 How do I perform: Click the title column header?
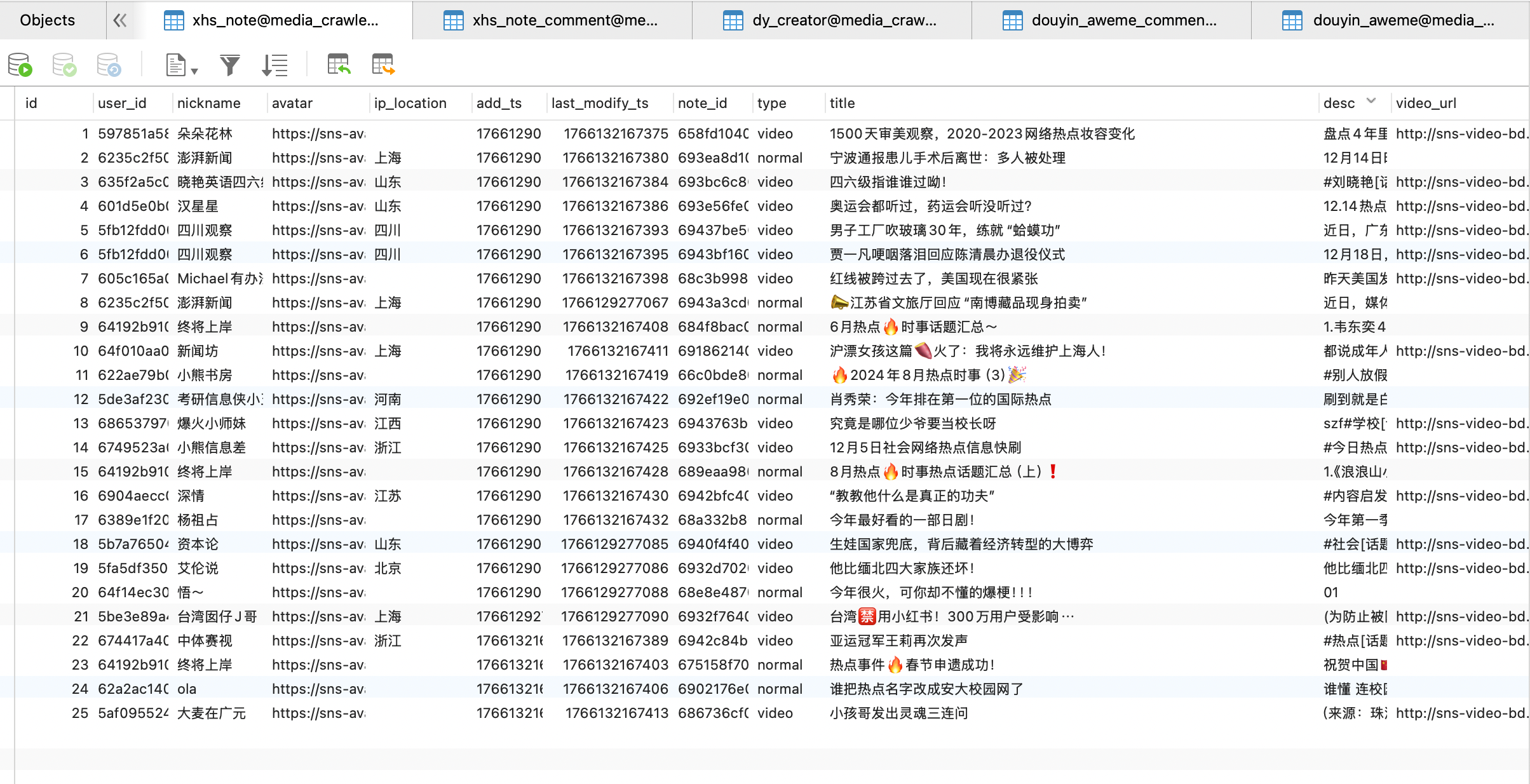click(x=842, y=103)
